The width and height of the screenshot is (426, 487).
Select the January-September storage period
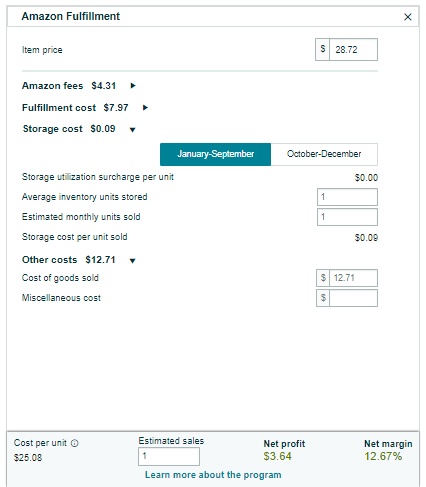point(215,154)
